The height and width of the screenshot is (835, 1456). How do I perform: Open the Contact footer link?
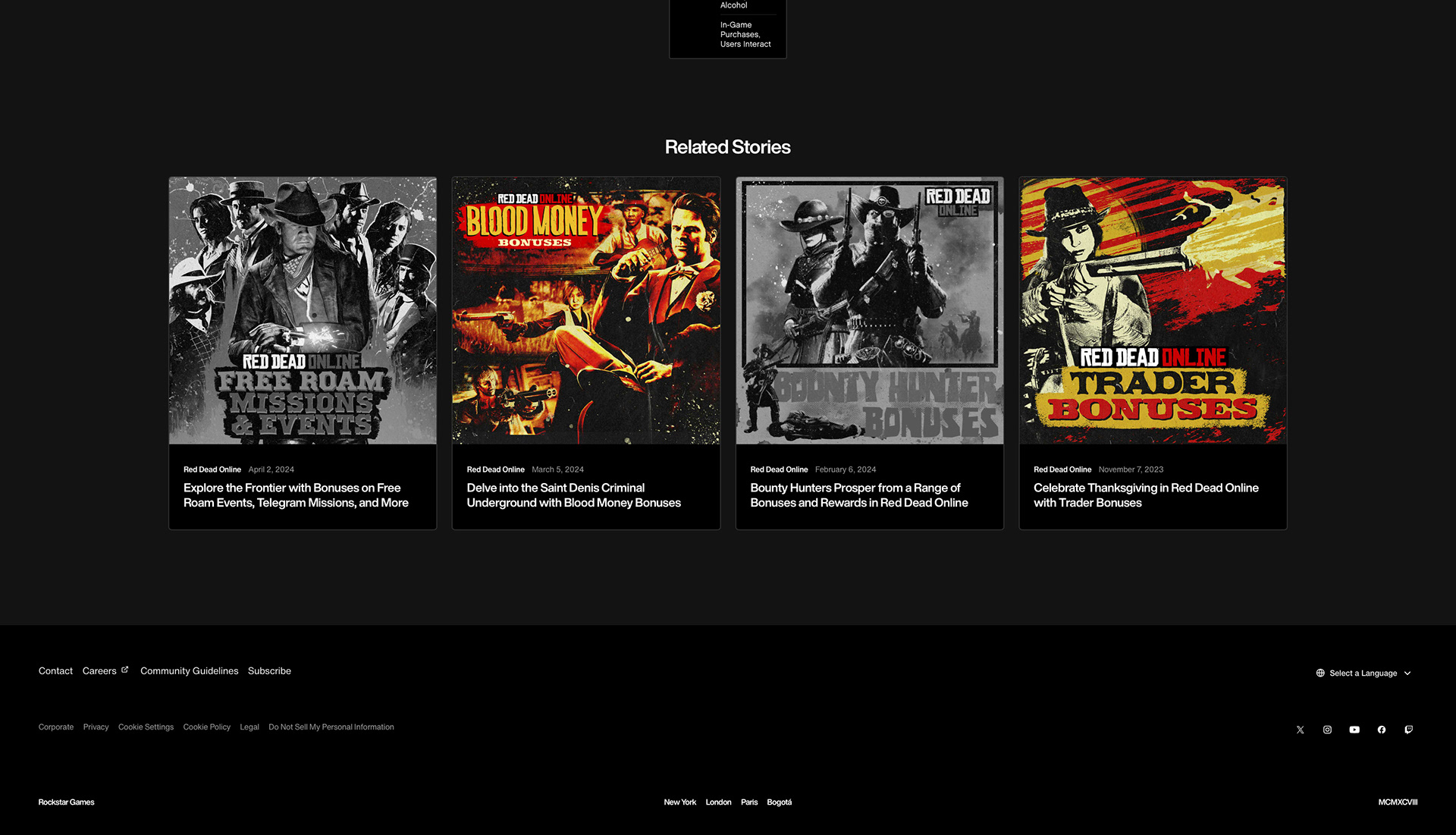tap(55, 671)
